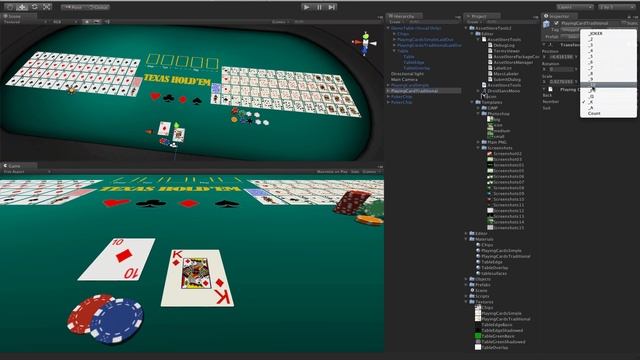
Task: Click the Pause button
Action: coord(320,7)
